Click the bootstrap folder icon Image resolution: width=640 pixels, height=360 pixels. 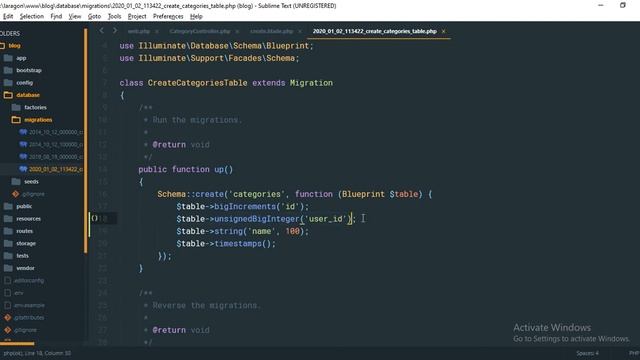[x=8, y=70]
